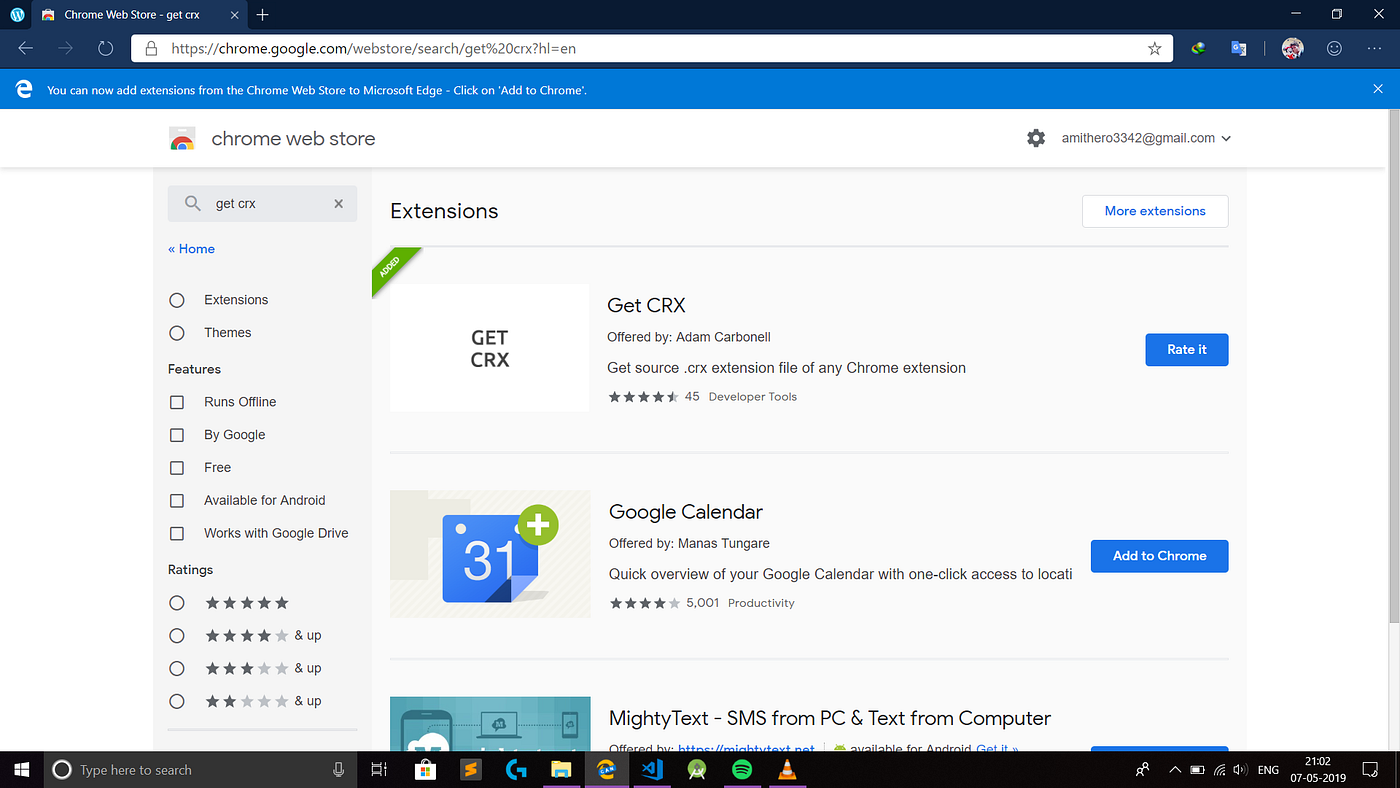Select two stars & up rating filter
Image resolution: width=1400 pixels, height=788 pixels.
tap(177, 701)
